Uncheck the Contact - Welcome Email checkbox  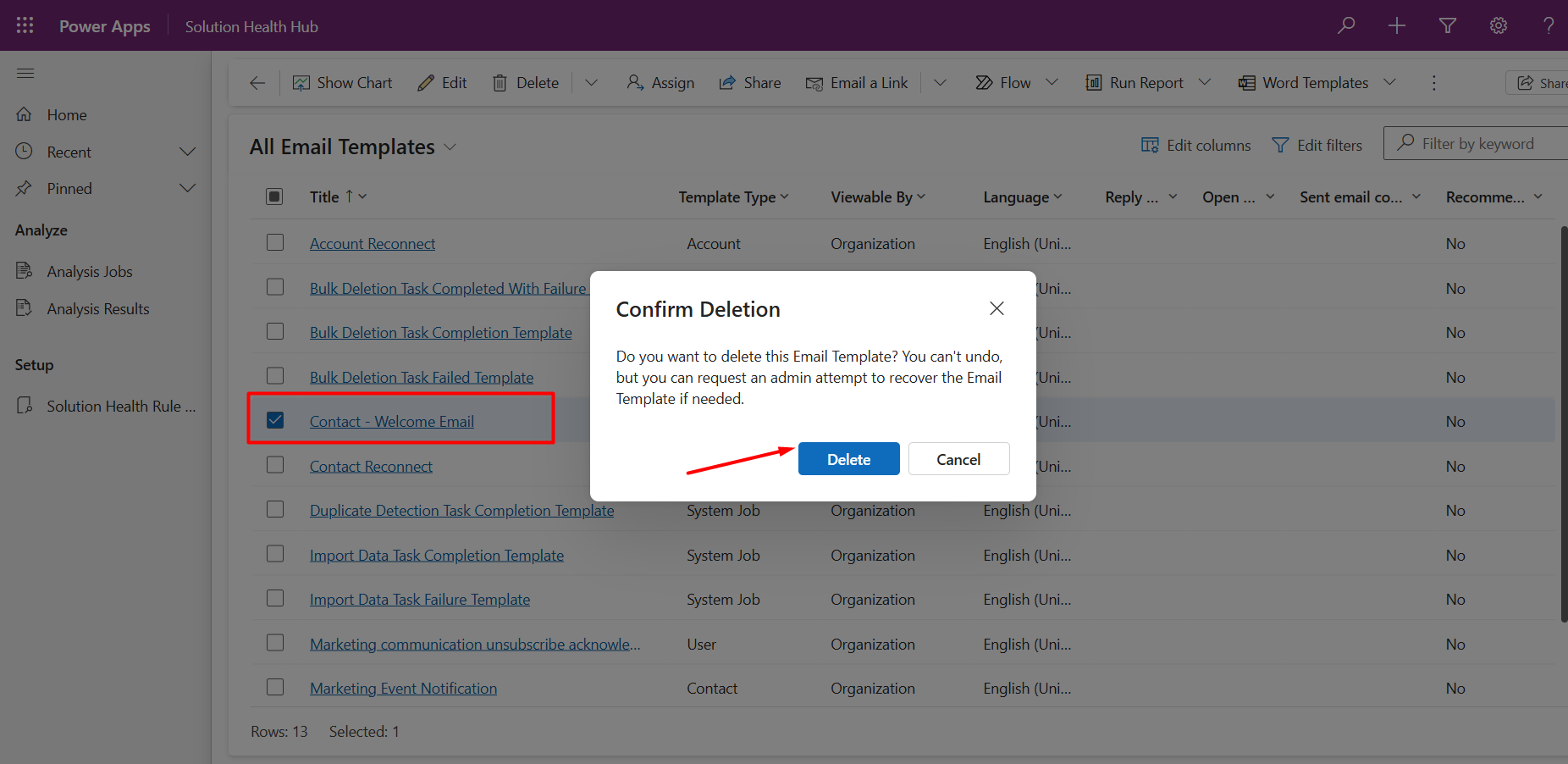275,421
